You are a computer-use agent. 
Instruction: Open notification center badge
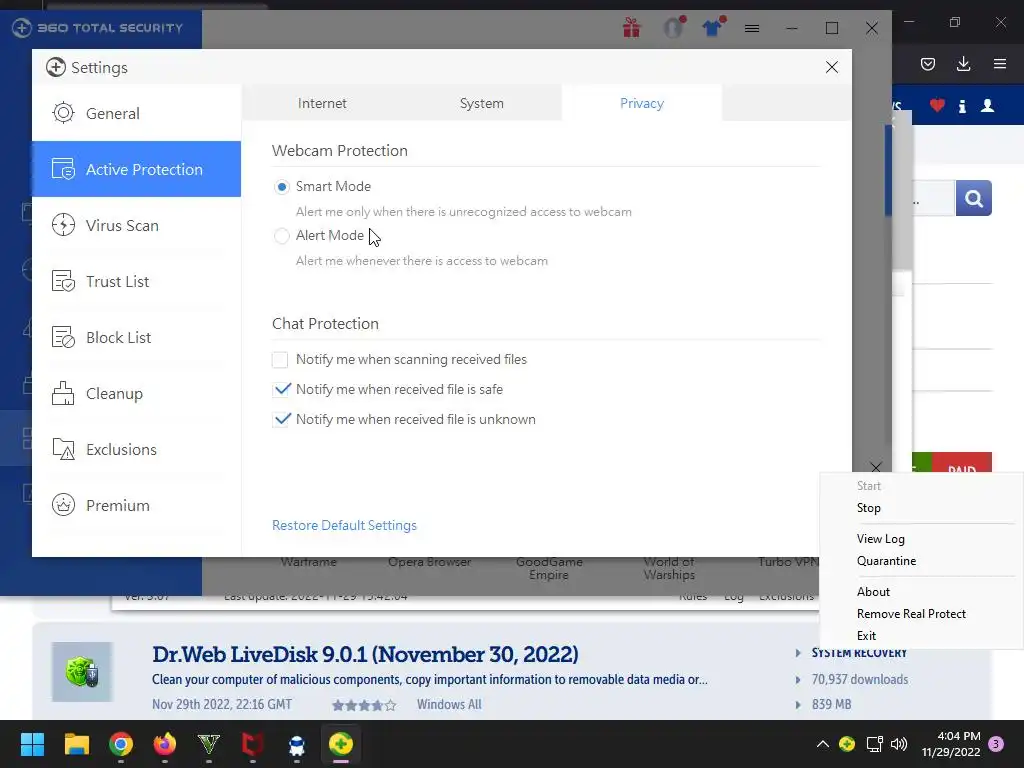point(996,744)
